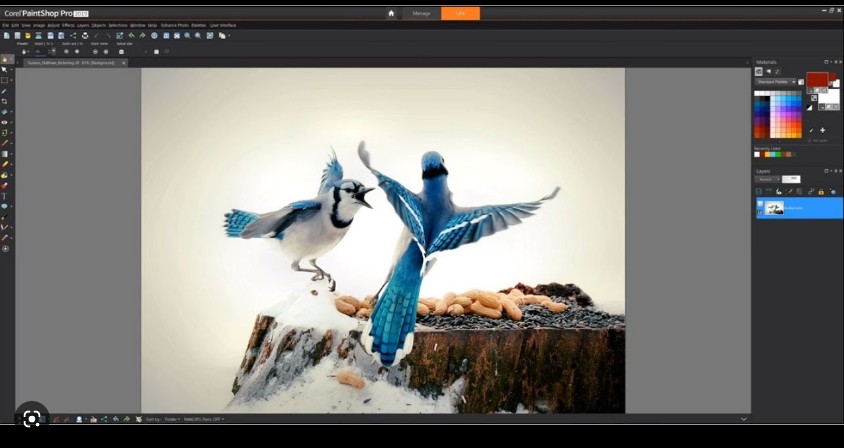
Task: Switch to the Manage tab
Action: tap(421, 13)
